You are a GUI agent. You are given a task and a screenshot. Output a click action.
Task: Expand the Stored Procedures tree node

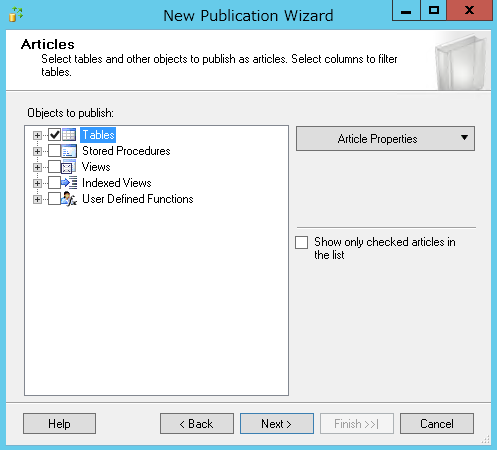37,151
